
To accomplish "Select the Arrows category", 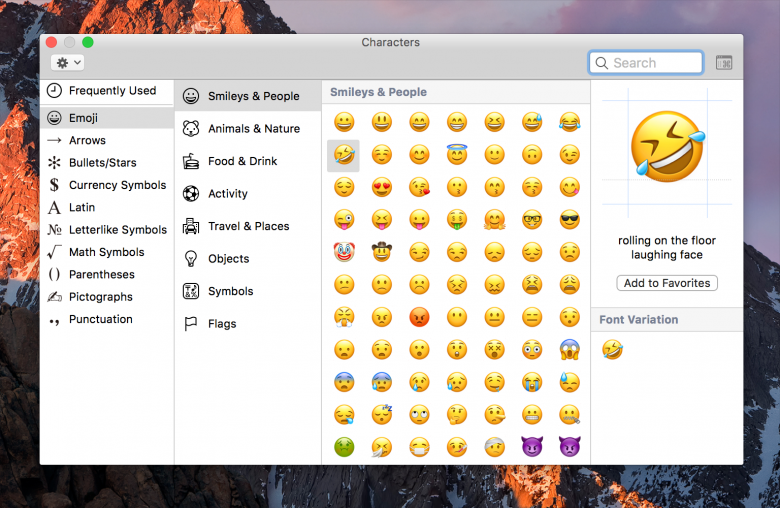I will [87, 141].
